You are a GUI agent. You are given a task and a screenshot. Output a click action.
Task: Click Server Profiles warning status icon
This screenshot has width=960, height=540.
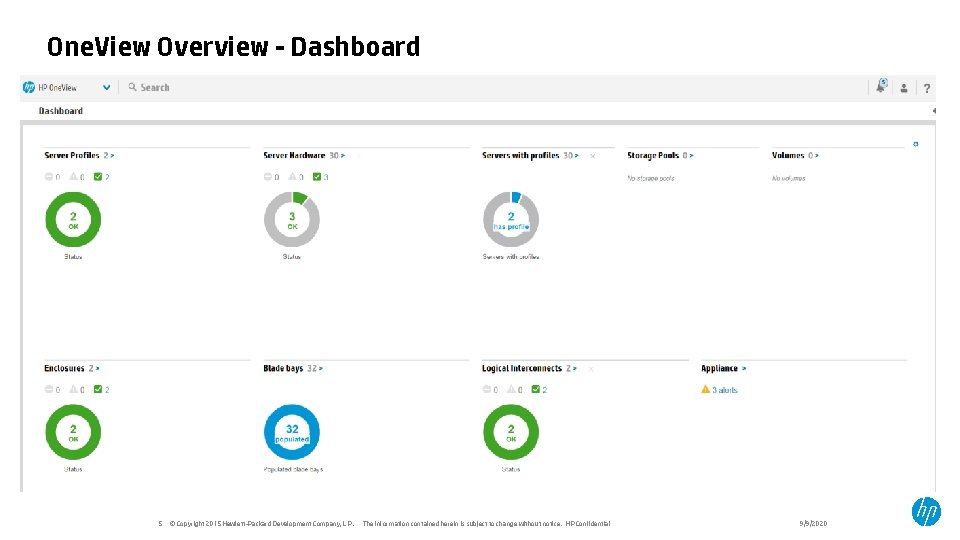point(73,176)
